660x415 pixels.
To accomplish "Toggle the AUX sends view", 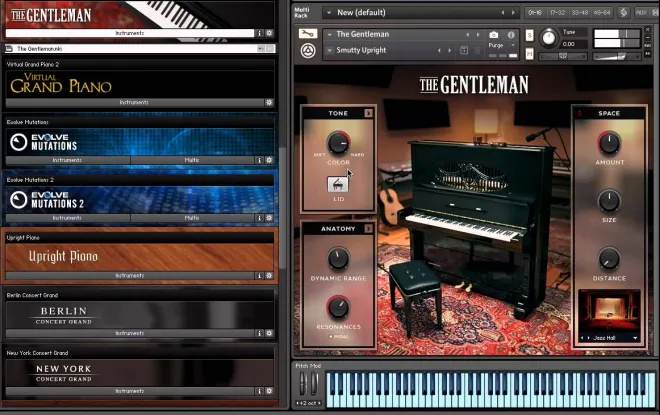I will pos(641,13).
